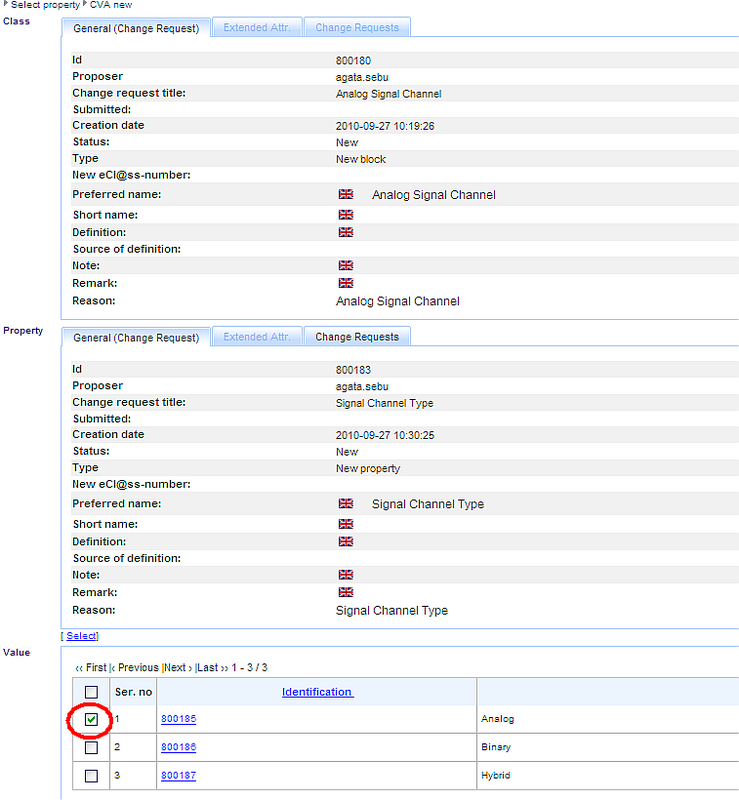
Task: Click UK flag icon beside Class Remark
Action: pyautogui.click(x=346, y=283)
